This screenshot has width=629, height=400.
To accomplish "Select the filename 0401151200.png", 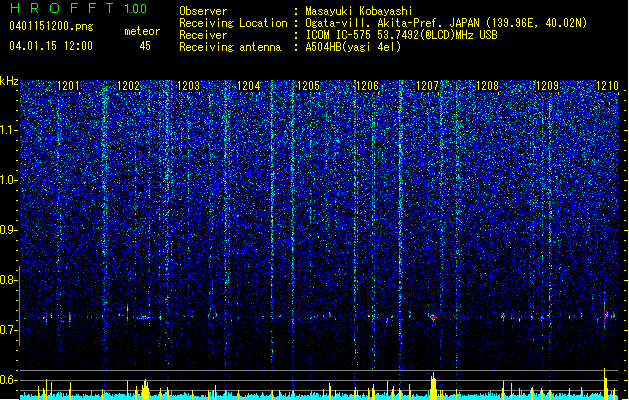I will click(51, 26).
